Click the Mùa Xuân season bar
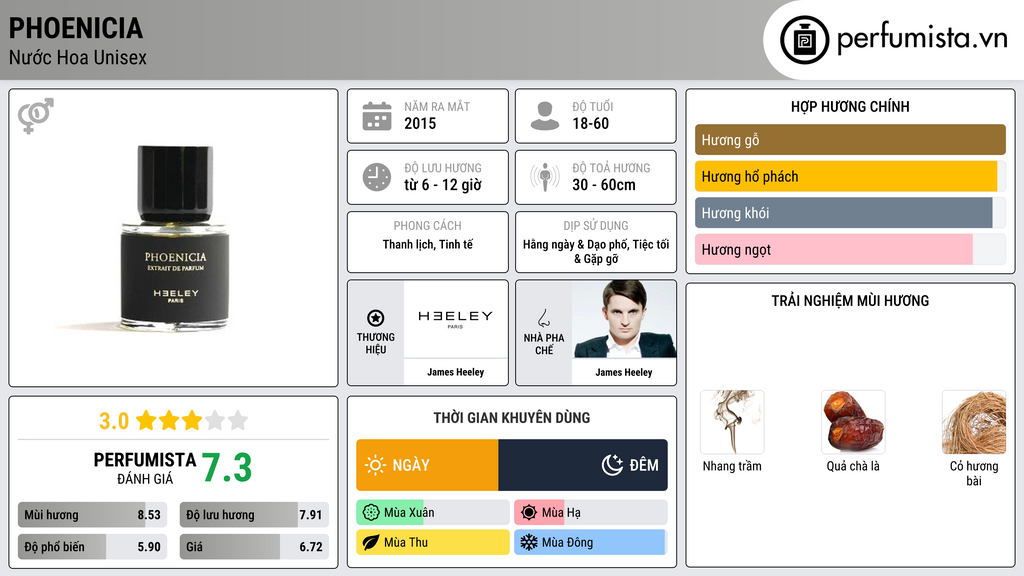Viewport: 1024px width, 576px height. coord(433,513)
